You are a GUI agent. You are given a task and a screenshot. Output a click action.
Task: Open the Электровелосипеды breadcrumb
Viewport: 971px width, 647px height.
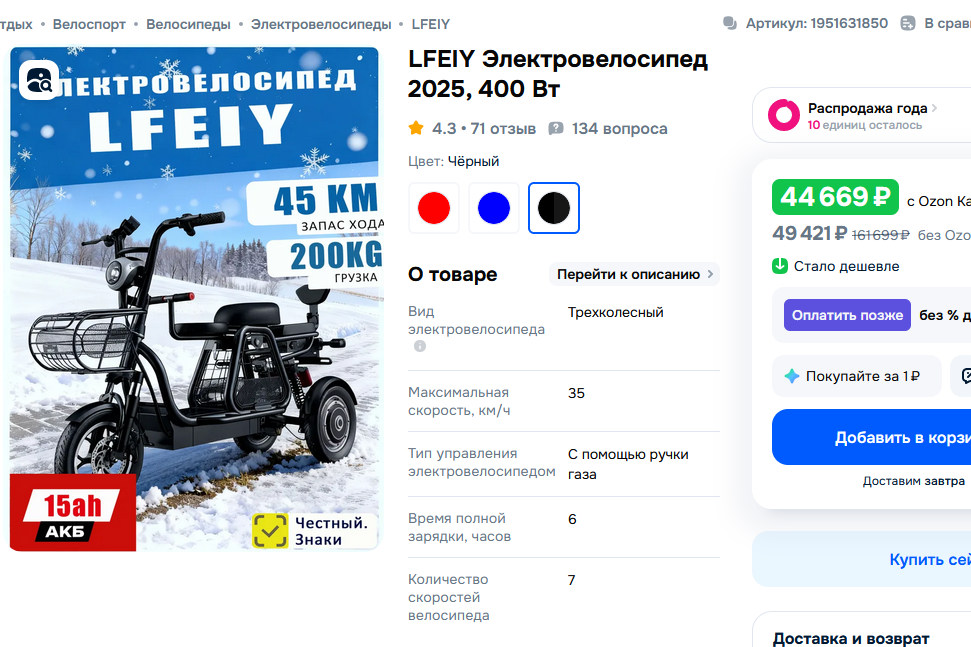pos(321,24)
